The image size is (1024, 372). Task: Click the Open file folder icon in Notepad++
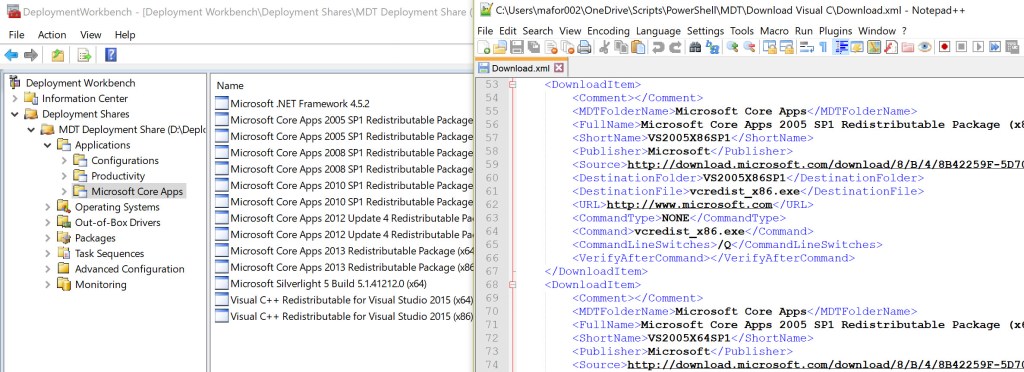500,47
